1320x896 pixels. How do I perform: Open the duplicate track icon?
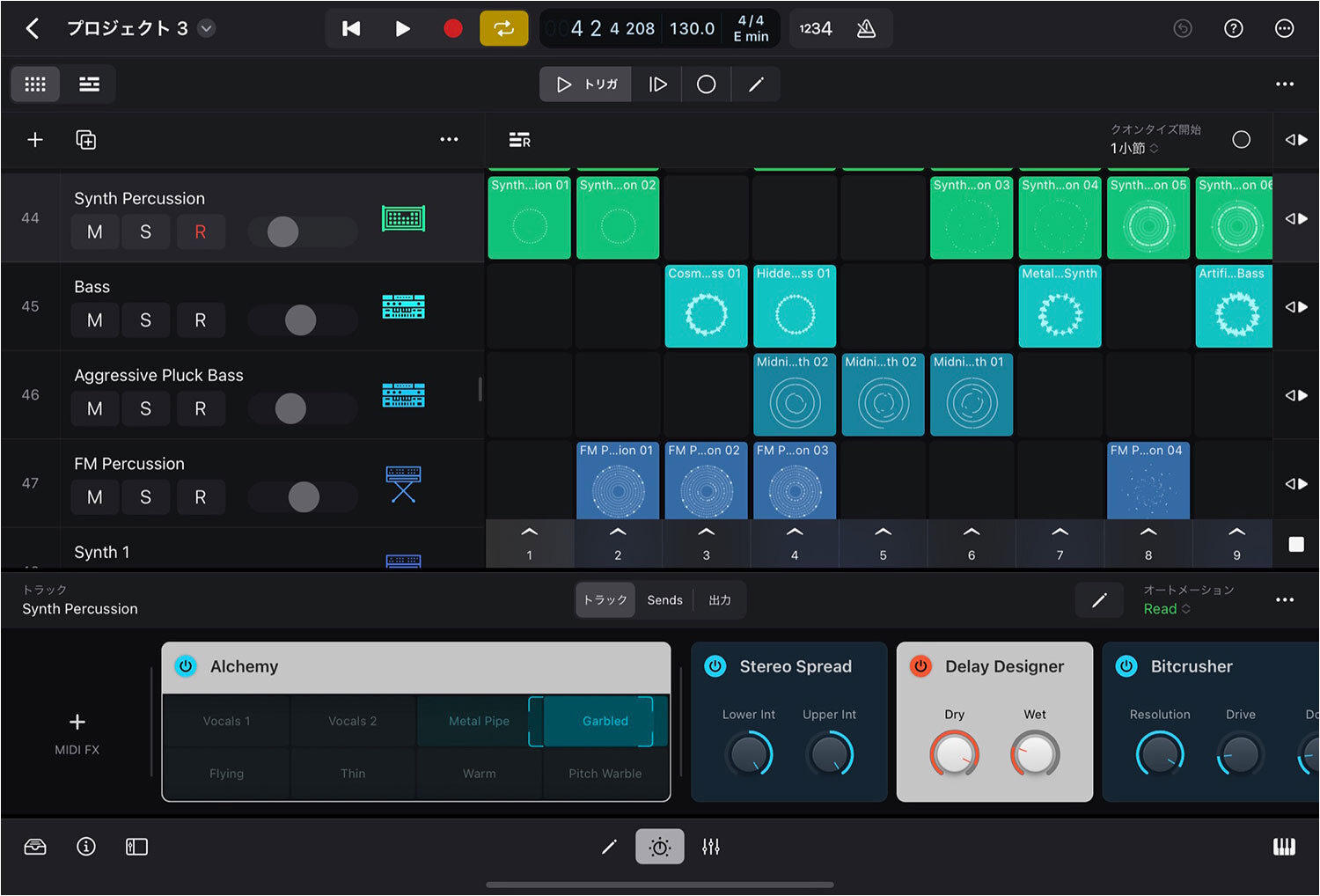tap(85, 140)
